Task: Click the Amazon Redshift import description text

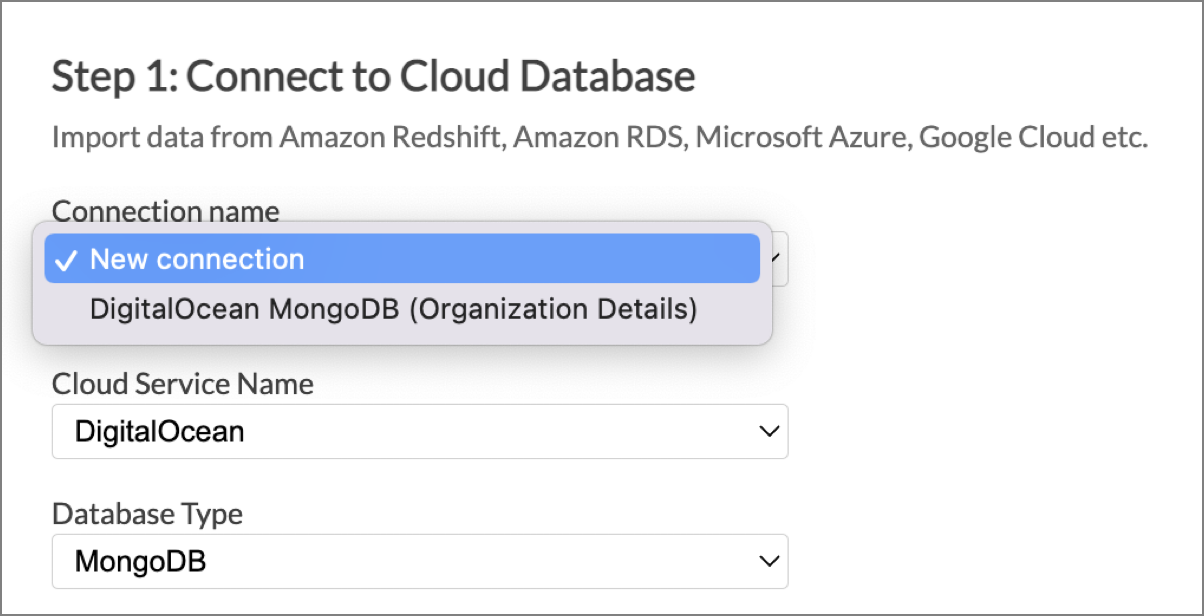Action: pos(600,137)
